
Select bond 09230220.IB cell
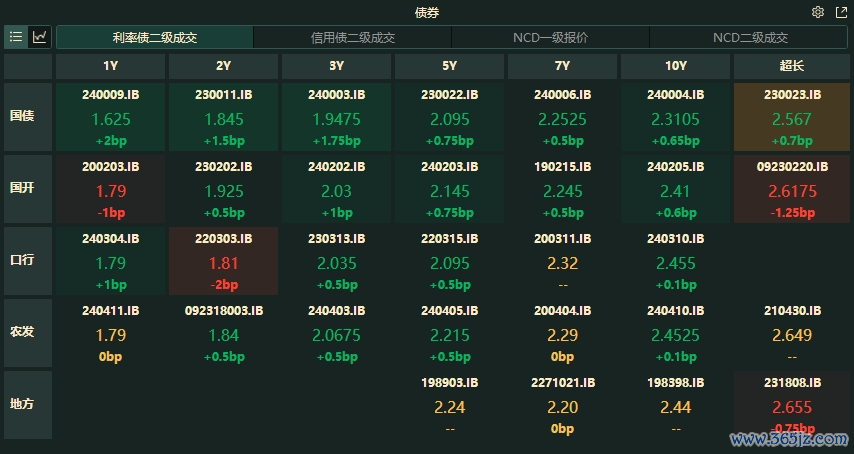click(x=792, y=188)
